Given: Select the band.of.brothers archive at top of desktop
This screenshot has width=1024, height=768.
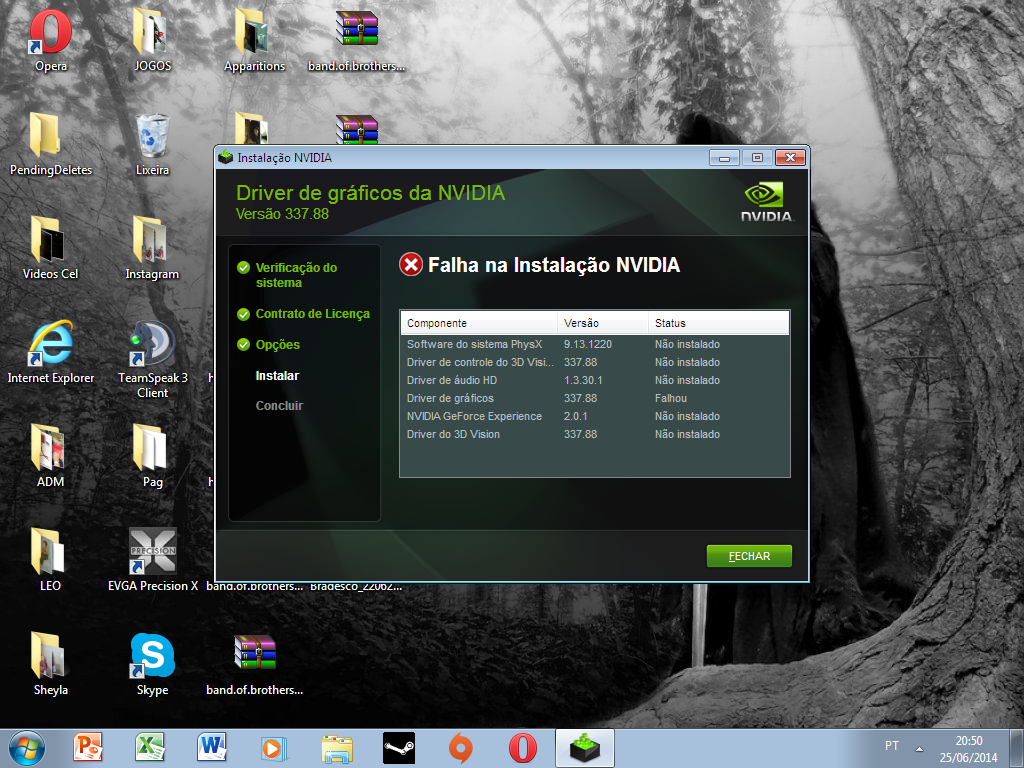Looking at the screenshot, I should tap(356, 40).
